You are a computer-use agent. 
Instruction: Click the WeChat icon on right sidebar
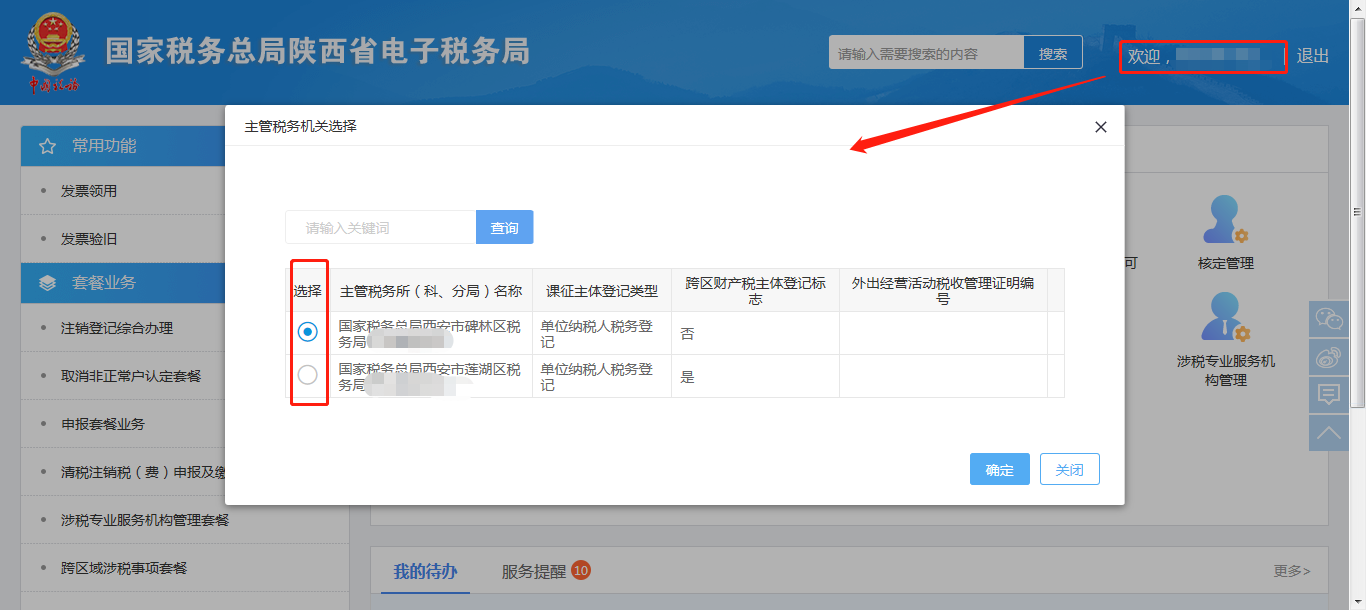(x=1329, y=320)
